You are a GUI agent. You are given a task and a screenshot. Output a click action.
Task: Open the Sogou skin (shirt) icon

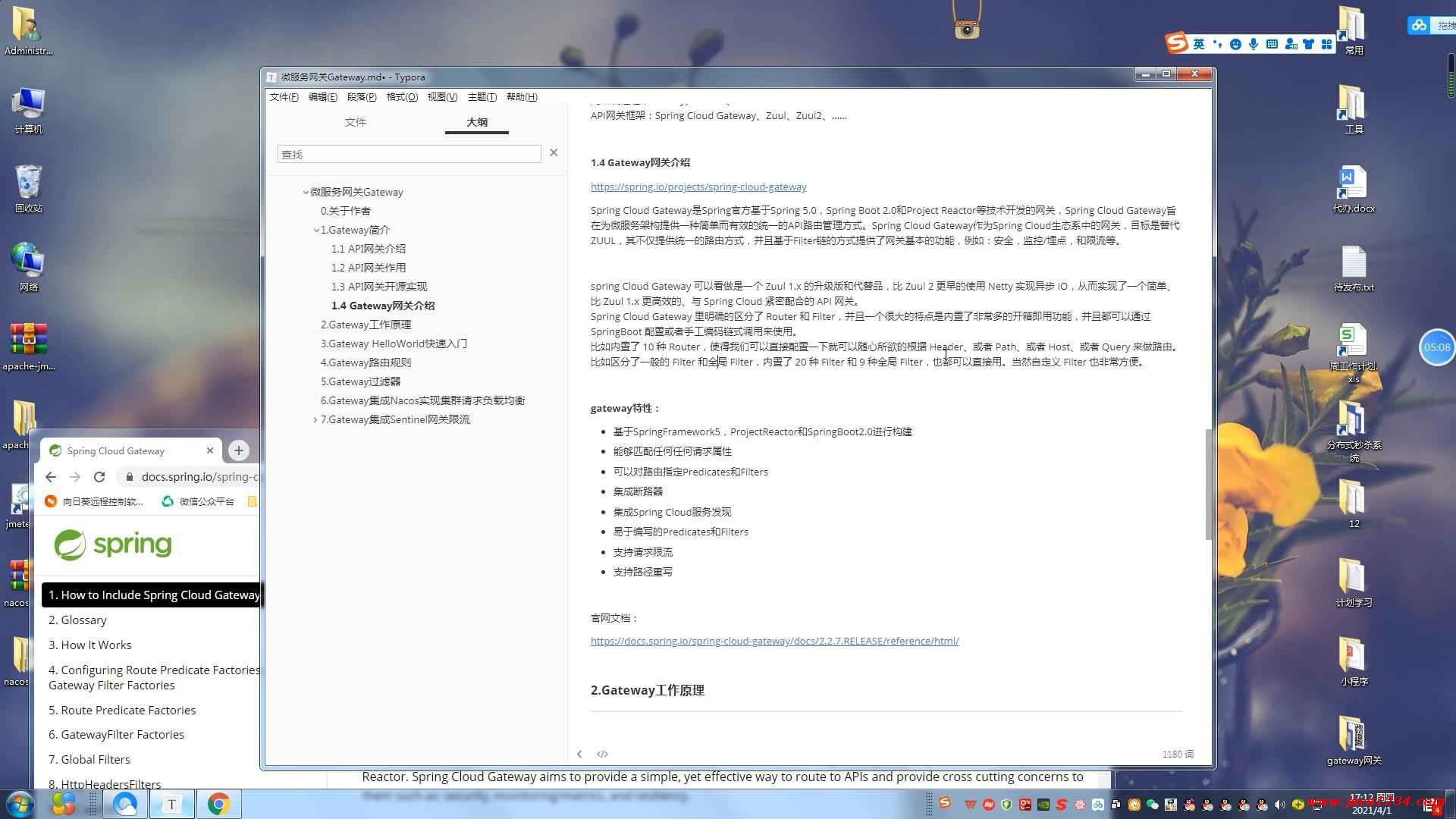1308,44
